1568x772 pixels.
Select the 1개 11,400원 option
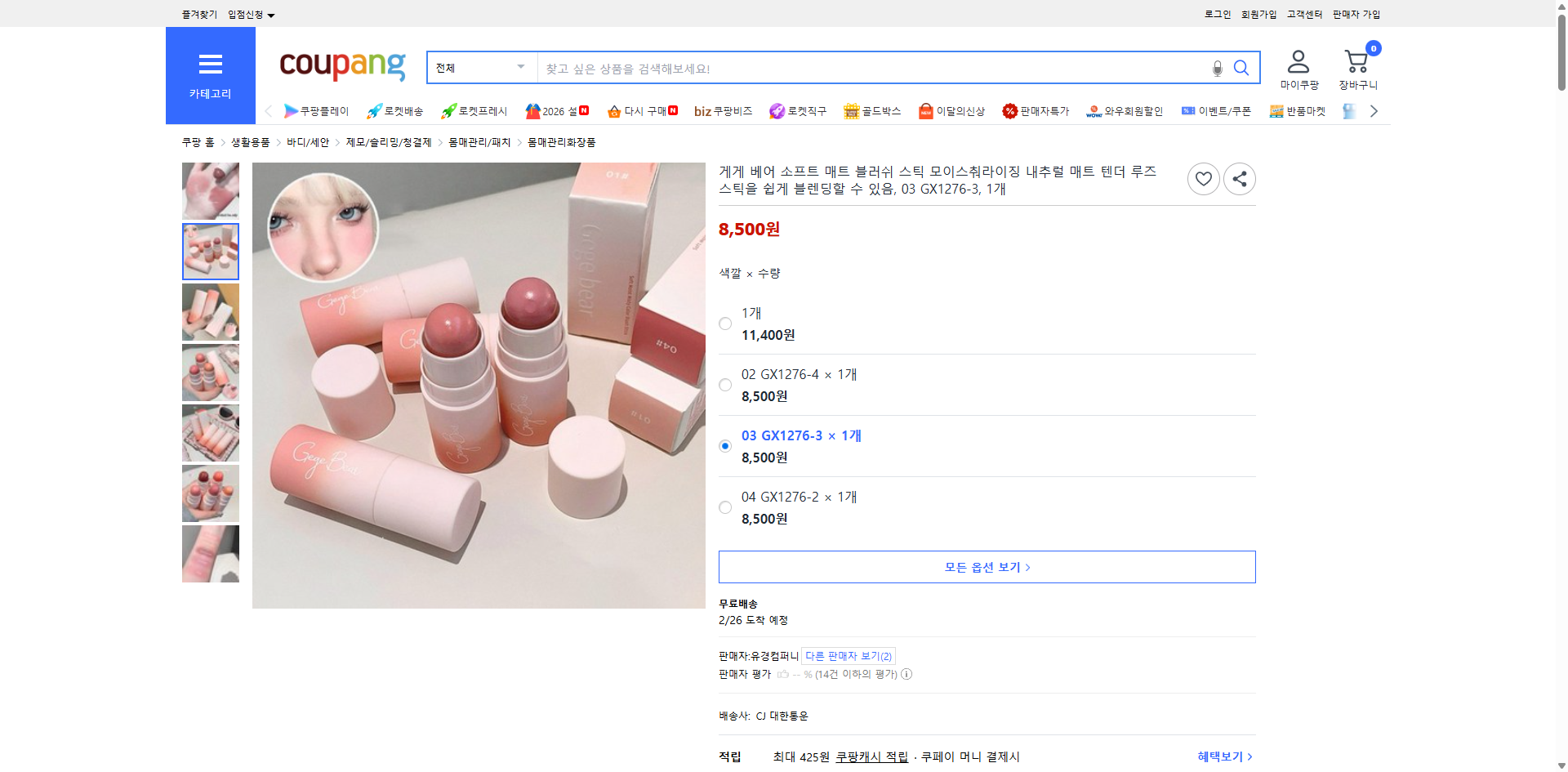(x=724, y=324)
